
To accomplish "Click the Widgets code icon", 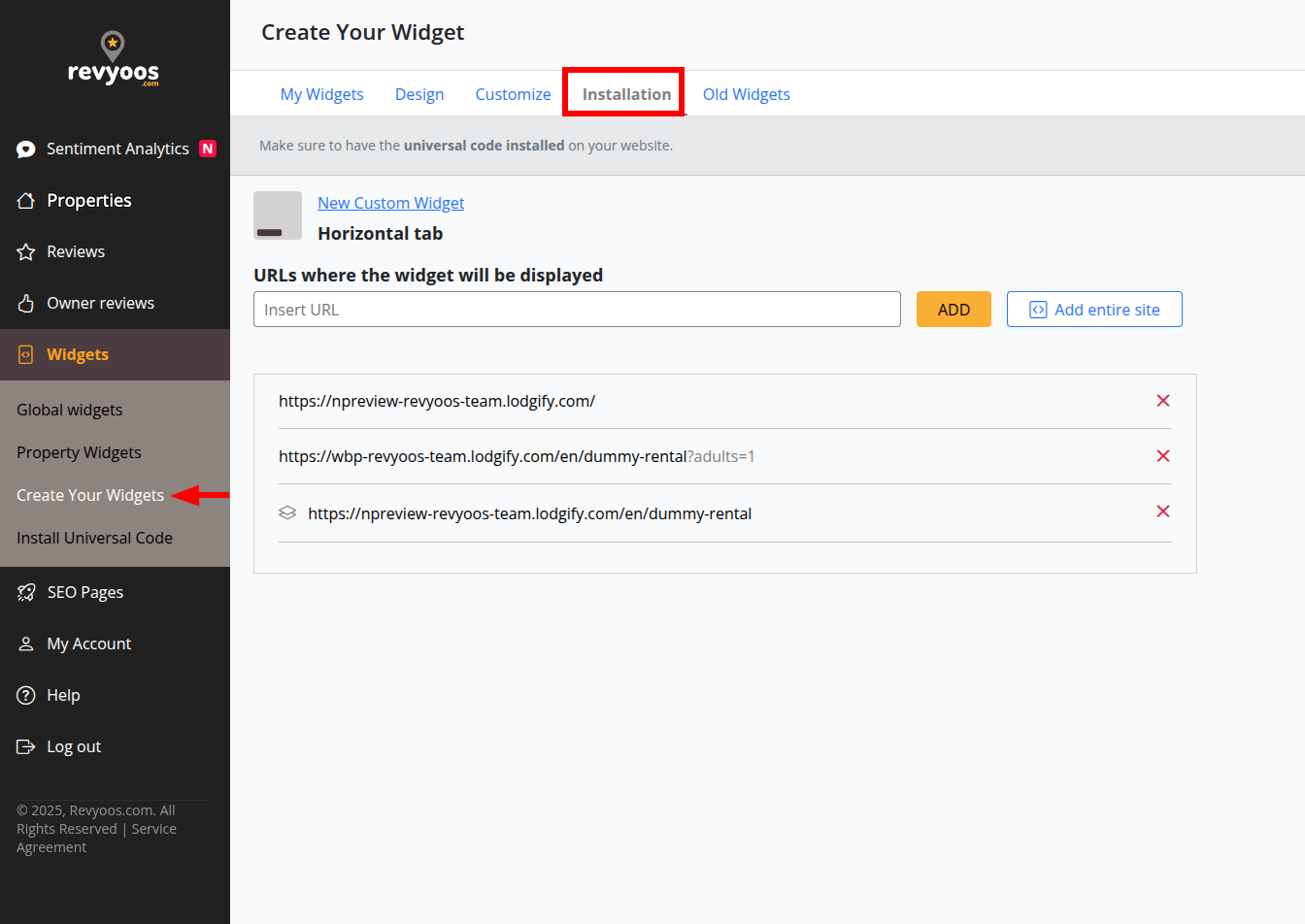I will coord(26,354).
